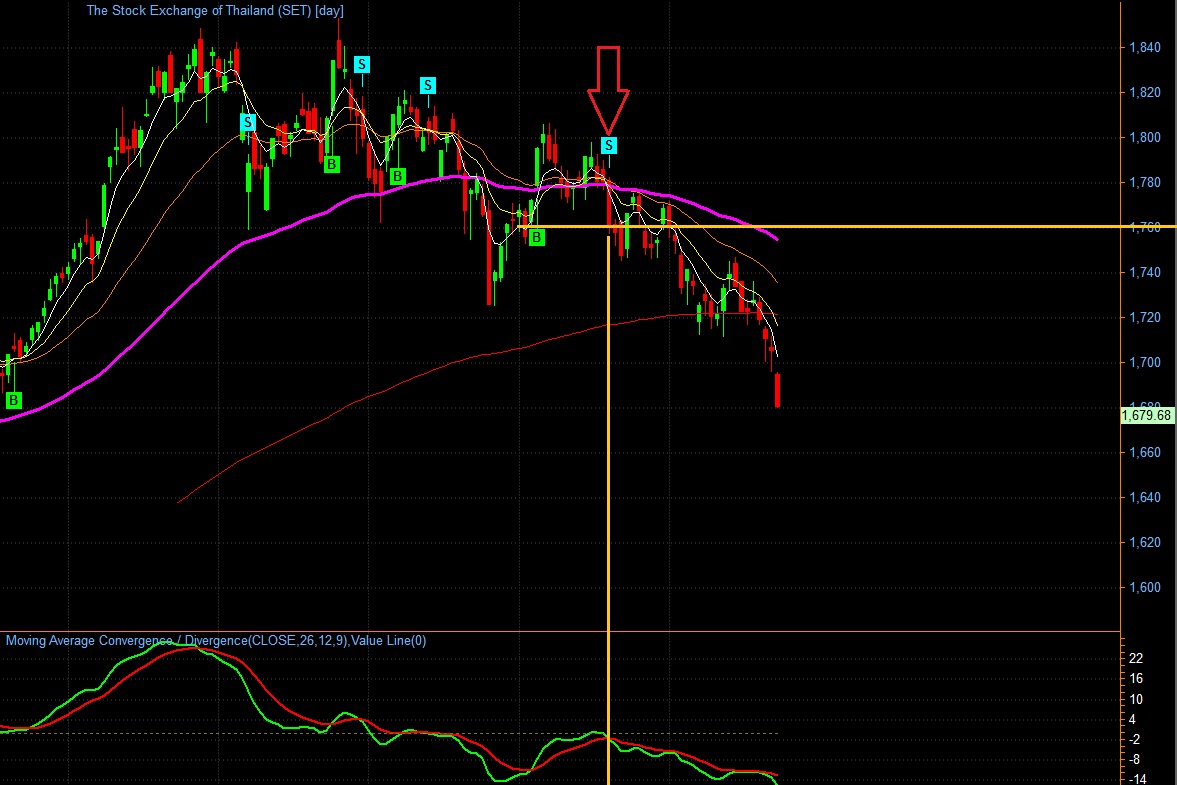Select the large red down arrow annotation
This screenshot has height=785, width=1177.
[608, 91]
